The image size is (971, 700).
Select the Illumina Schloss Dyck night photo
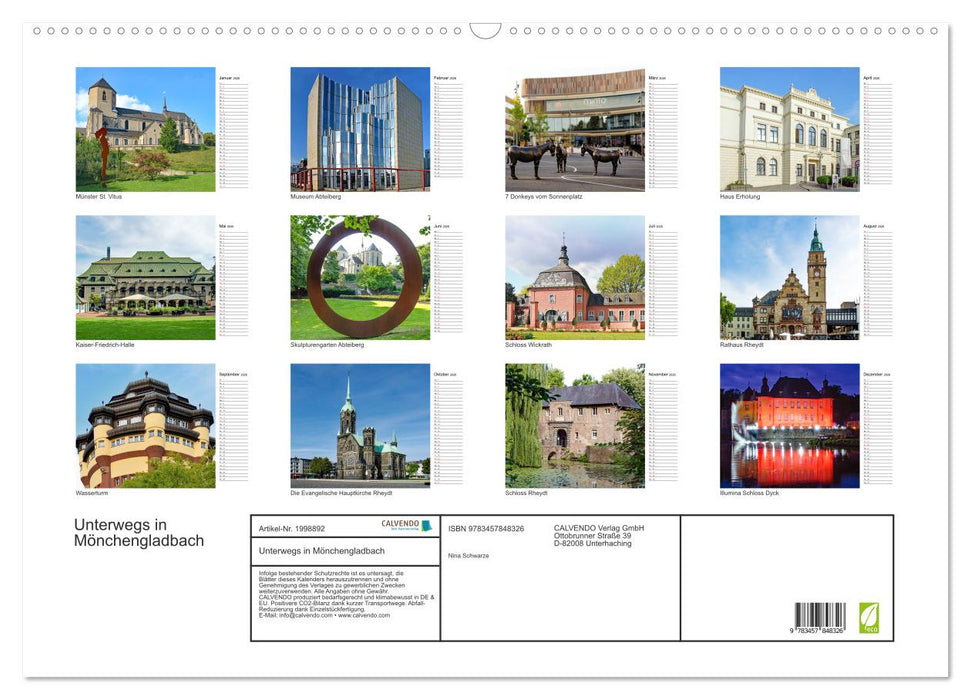pyautogui.click(x=787, y=425)
